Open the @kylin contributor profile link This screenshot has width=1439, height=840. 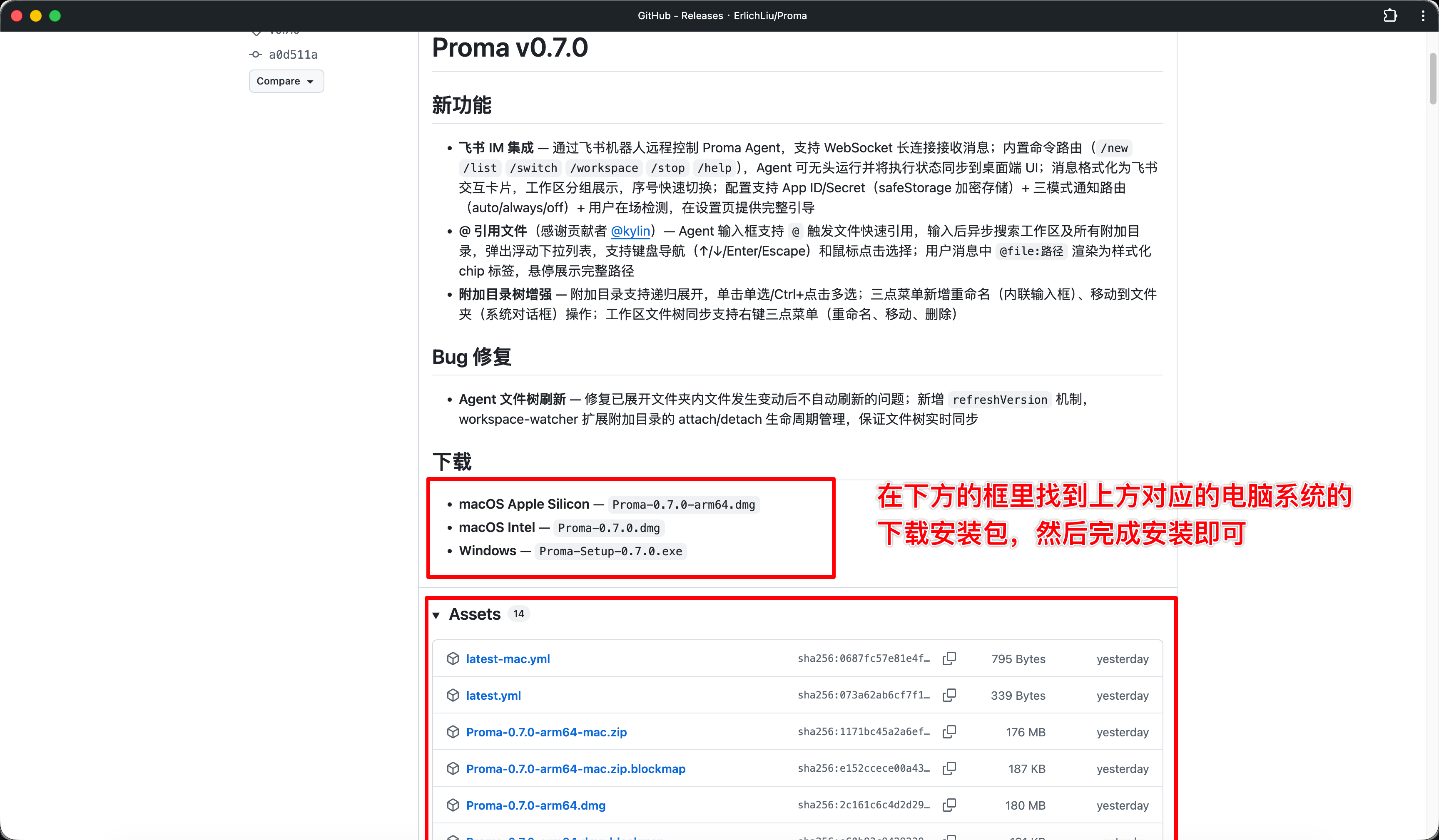[x=630, y=231]
